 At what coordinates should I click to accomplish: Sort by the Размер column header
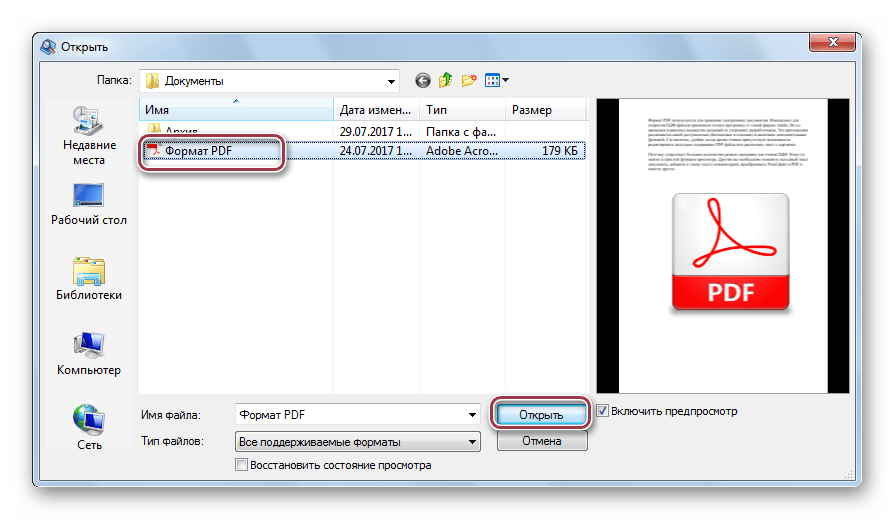pyautogui.click(x=546, y=110)
